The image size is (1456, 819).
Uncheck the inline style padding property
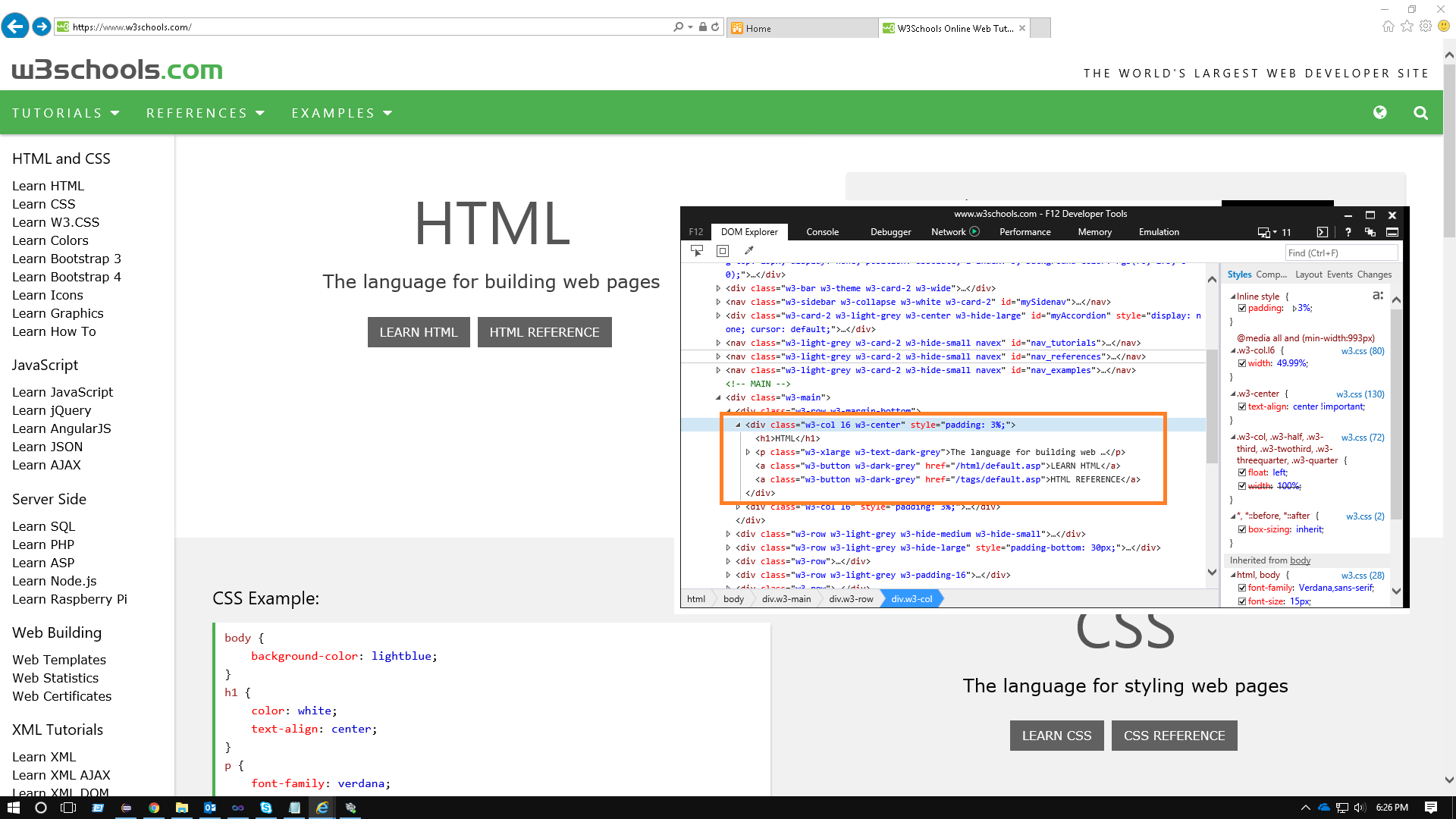(x=1242, y=308)
